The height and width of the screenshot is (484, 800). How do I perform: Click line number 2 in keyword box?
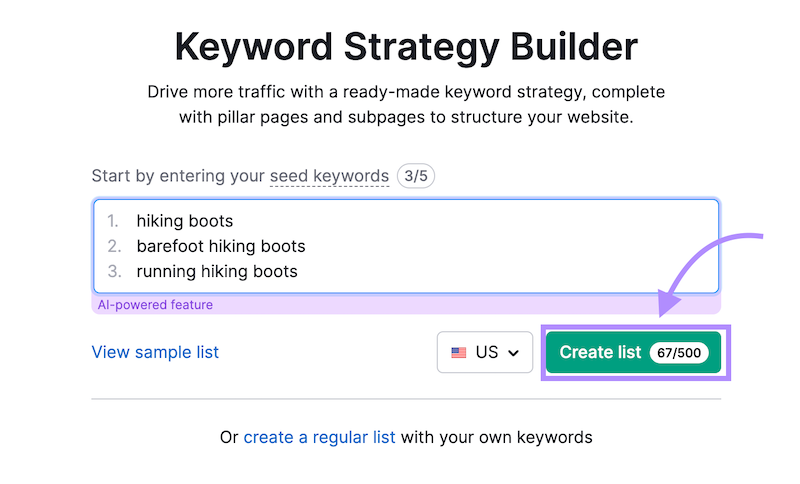(x=114, y=246)
